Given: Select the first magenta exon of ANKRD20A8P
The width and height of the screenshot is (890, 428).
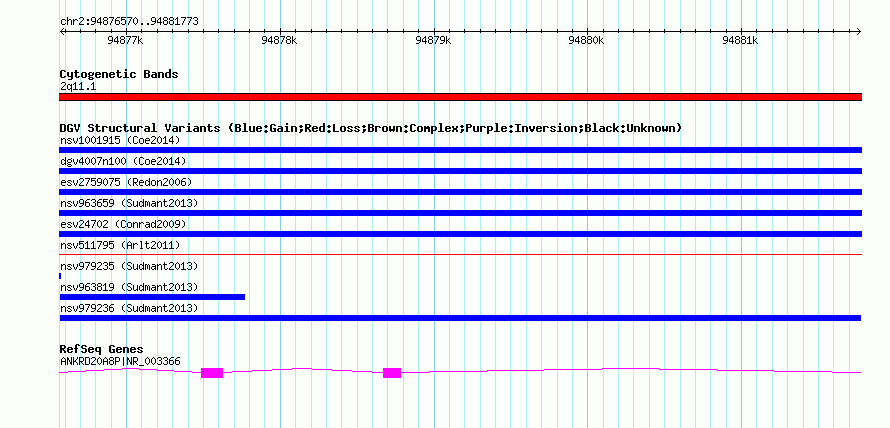Looking at the screenshot, I should click(x=212, y=373).
